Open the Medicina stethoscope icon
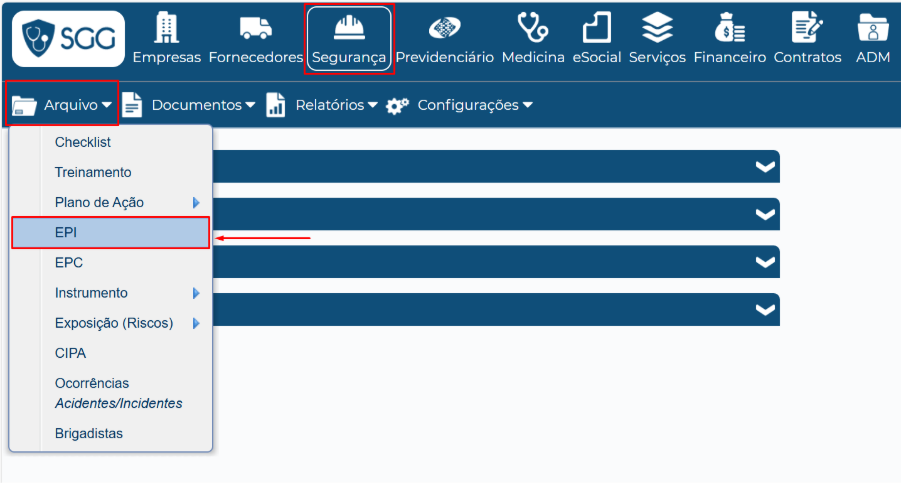 coord(533,28)
